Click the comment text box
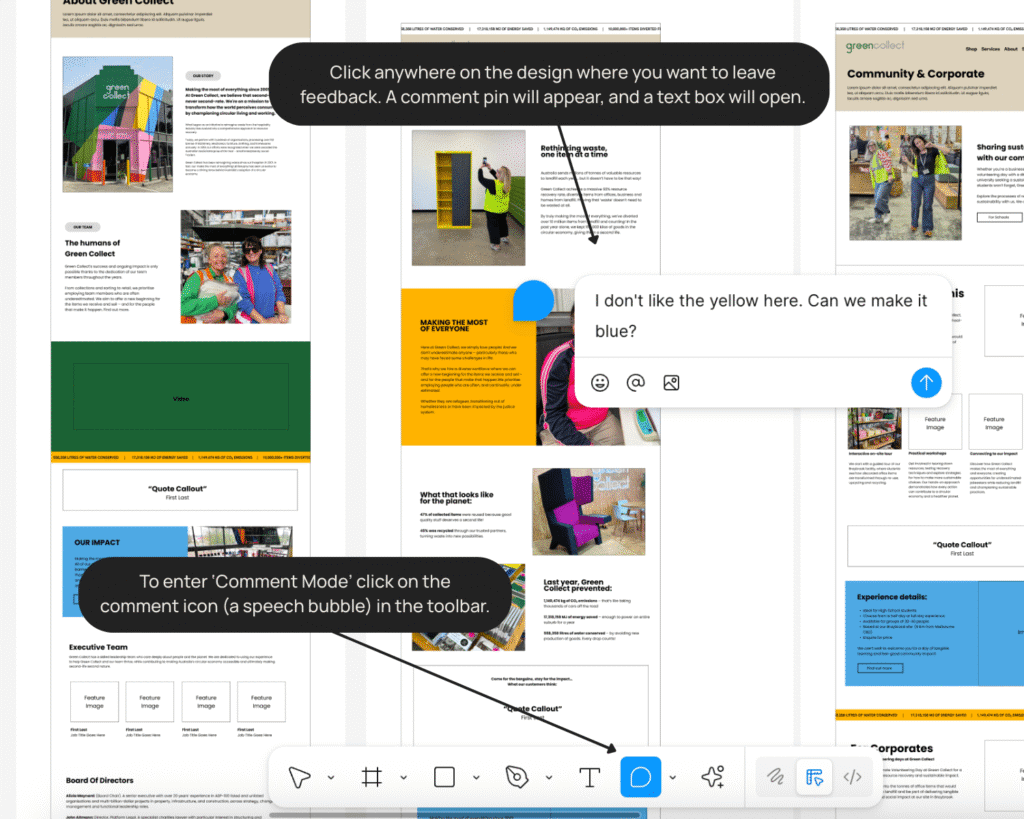This screenshot has width=1024, height=819. click(x=761, y=316)
